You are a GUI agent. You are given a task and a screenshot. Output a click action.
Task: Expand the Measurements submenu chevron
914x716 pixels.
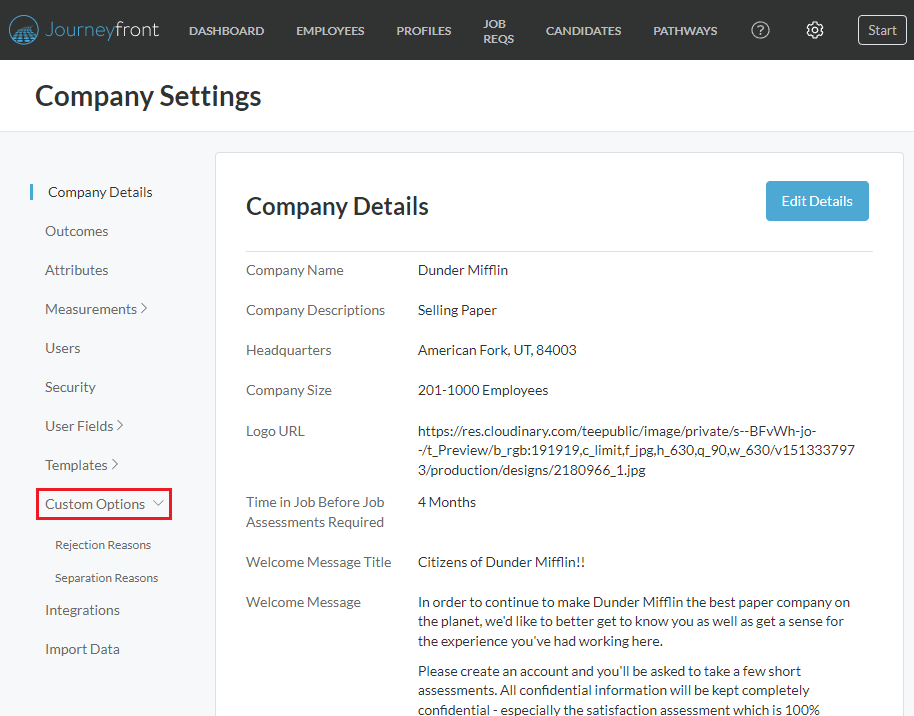(x=144, y=309)
